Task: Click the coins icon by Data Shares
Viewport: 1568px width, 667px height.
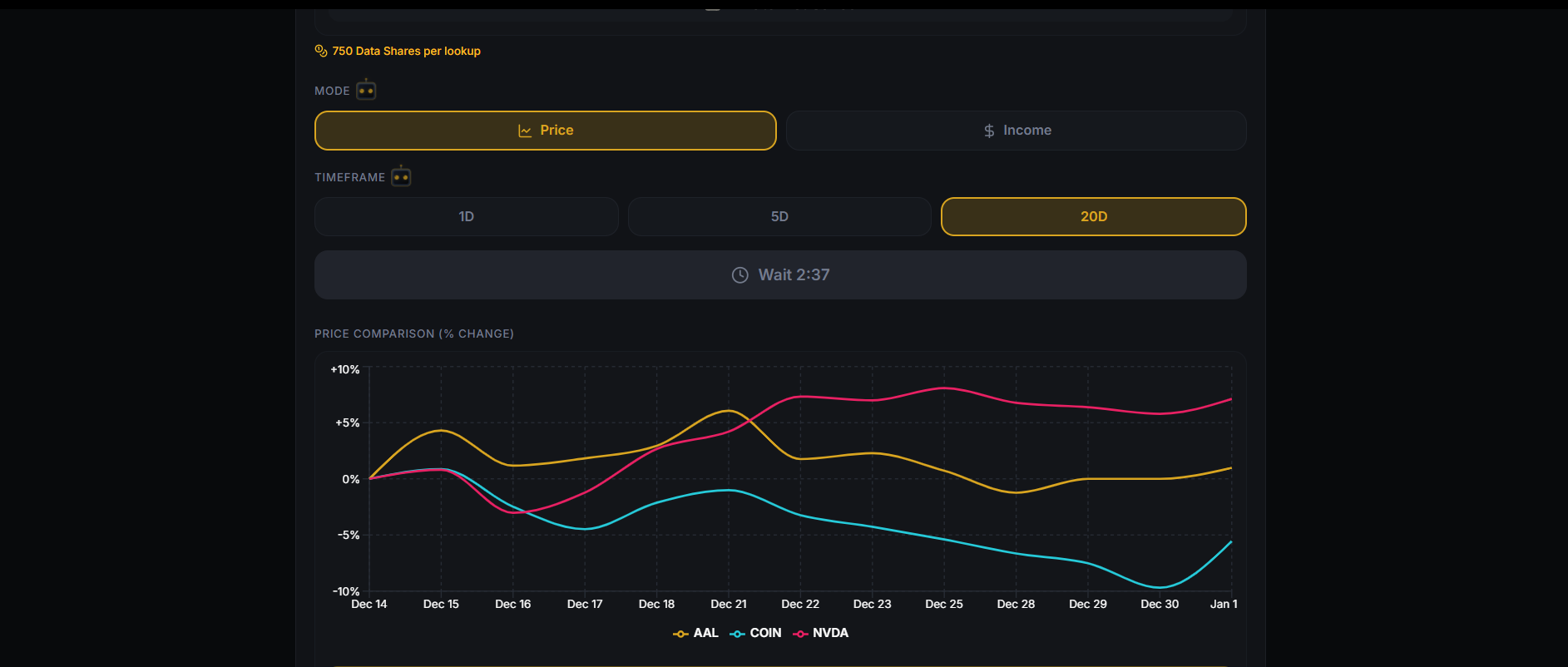Action: tap(321, 51)
